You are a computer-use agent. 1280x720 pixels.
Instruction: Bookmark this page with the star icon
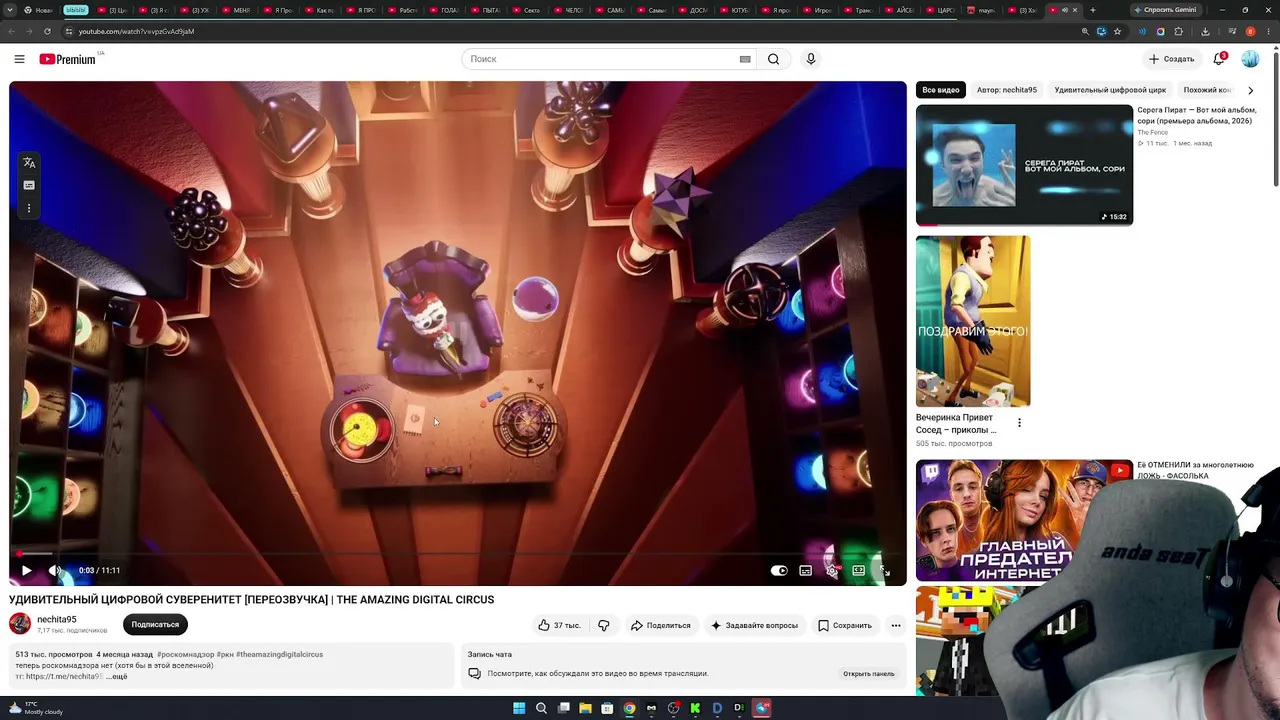[1117, 31]
